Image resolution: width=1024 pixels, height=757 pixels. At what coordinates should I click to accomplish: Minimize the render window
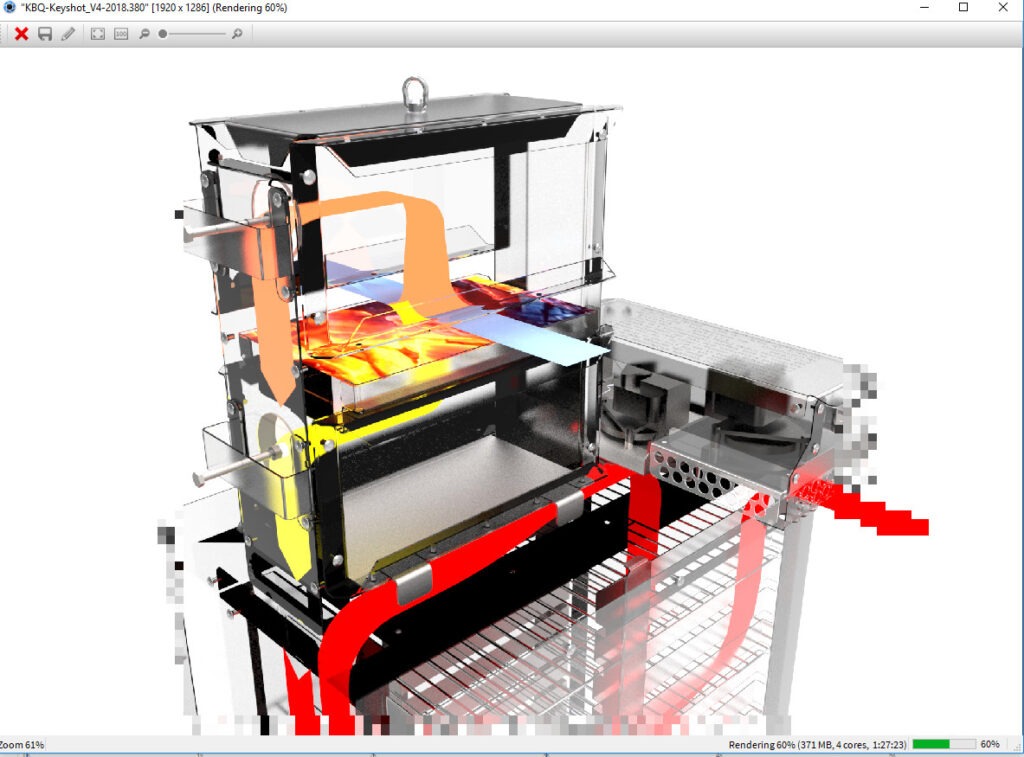(x=926, y=7)
